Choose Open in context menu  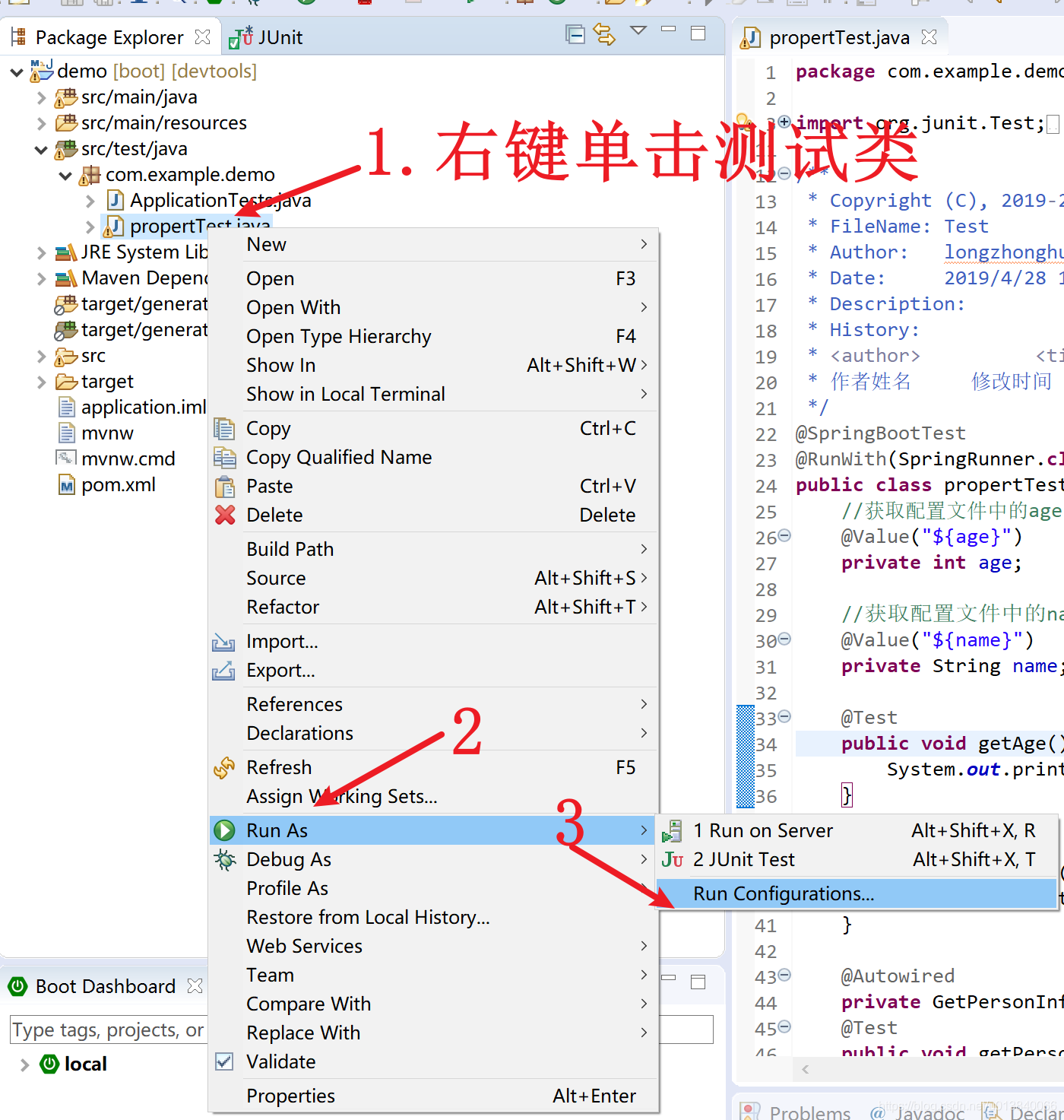coord(433,278)
